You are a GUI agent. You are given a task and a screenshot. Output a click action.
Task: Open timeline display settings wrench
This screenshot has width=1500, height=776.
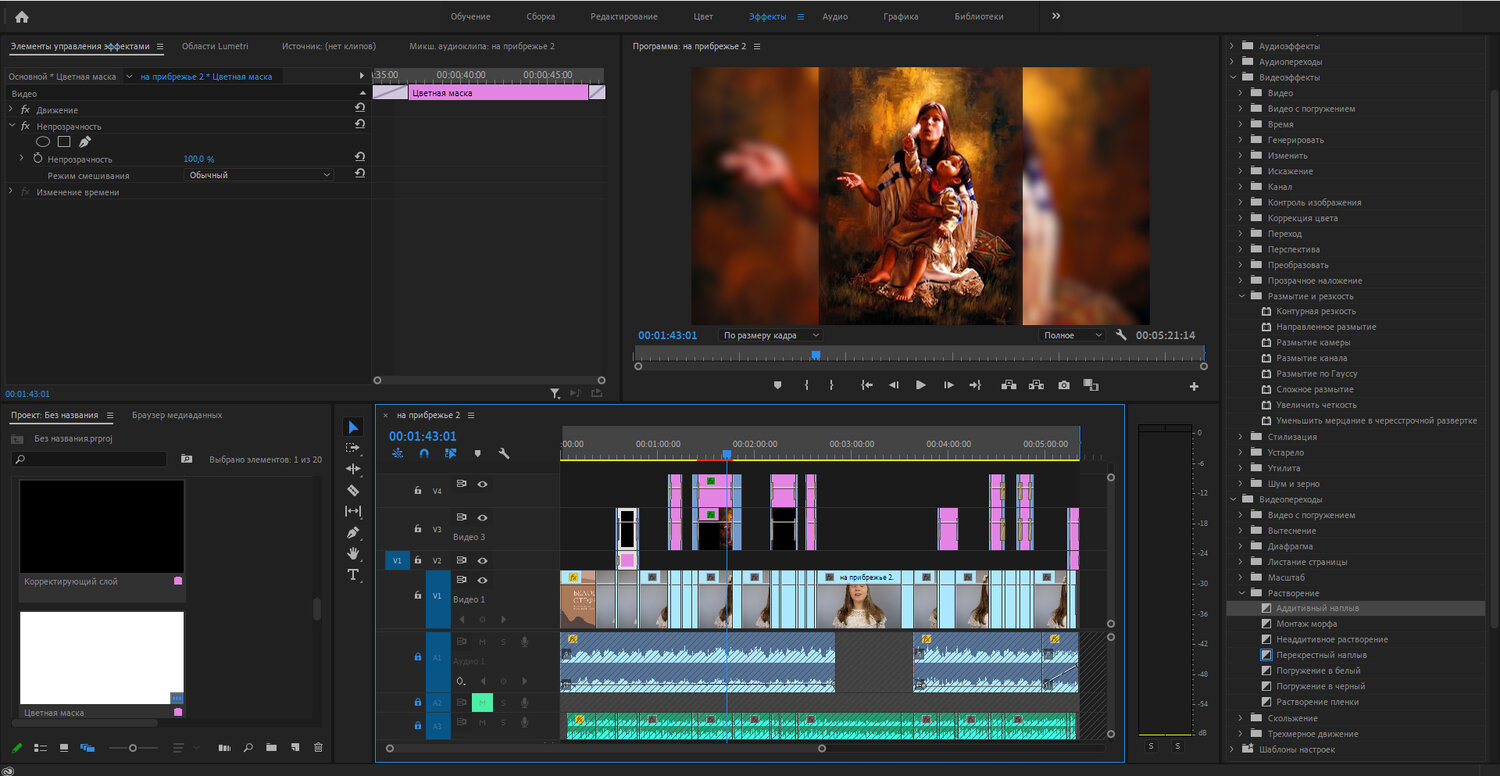[x=504, y=453]
